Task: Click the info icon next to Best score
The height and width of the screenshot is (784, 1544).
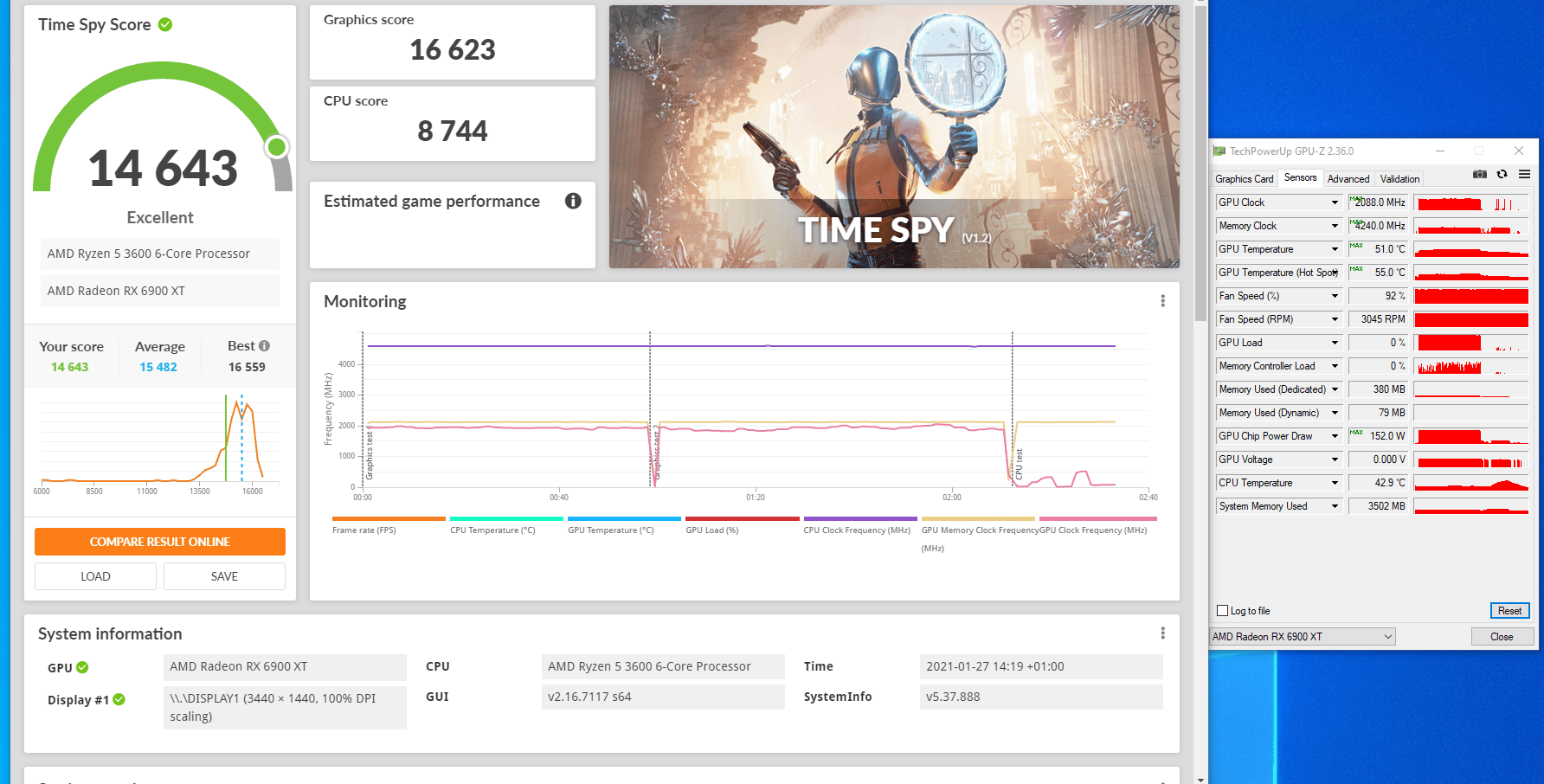Action: tap(264, 345)
